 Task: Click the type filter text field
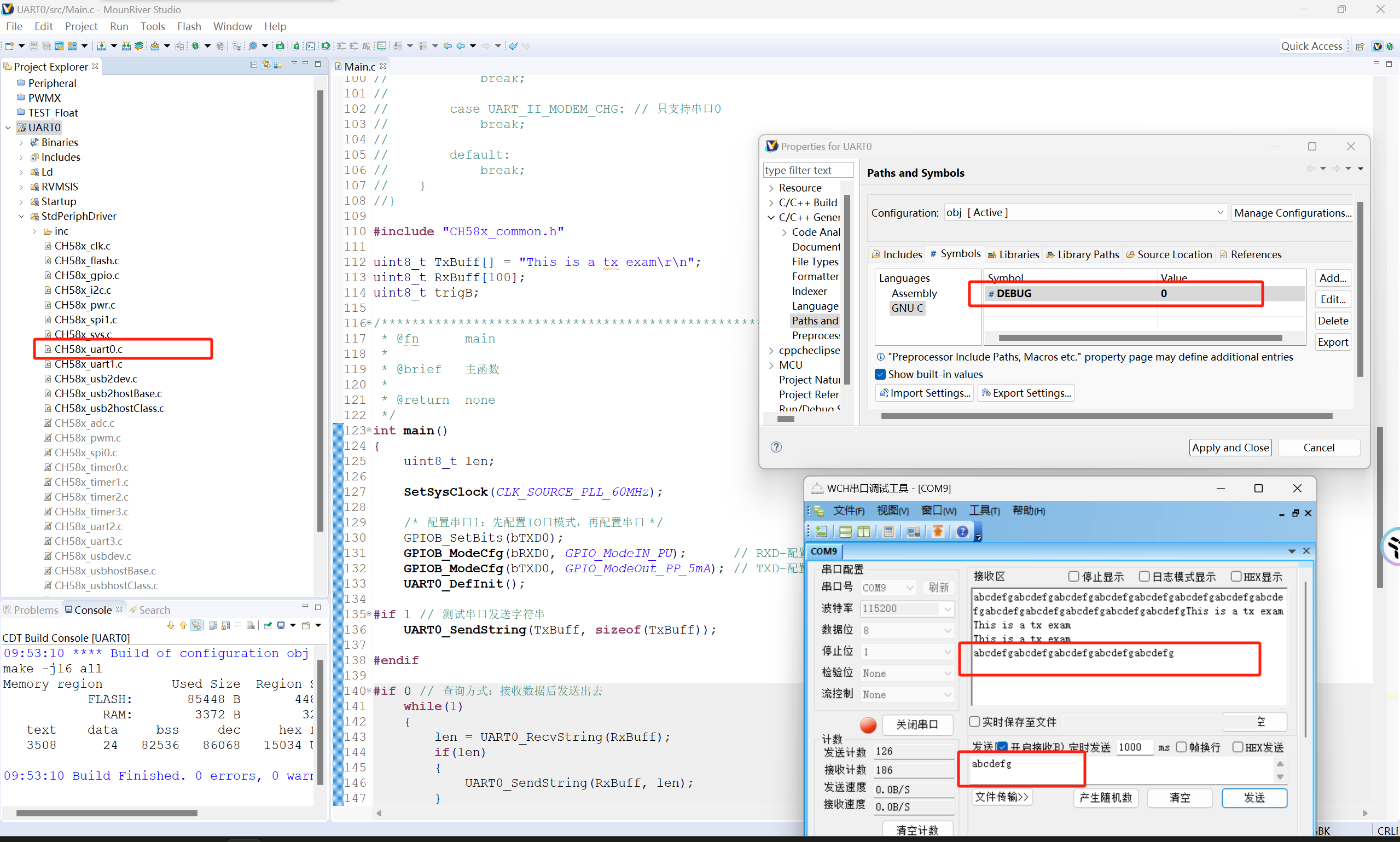(808, 170)
